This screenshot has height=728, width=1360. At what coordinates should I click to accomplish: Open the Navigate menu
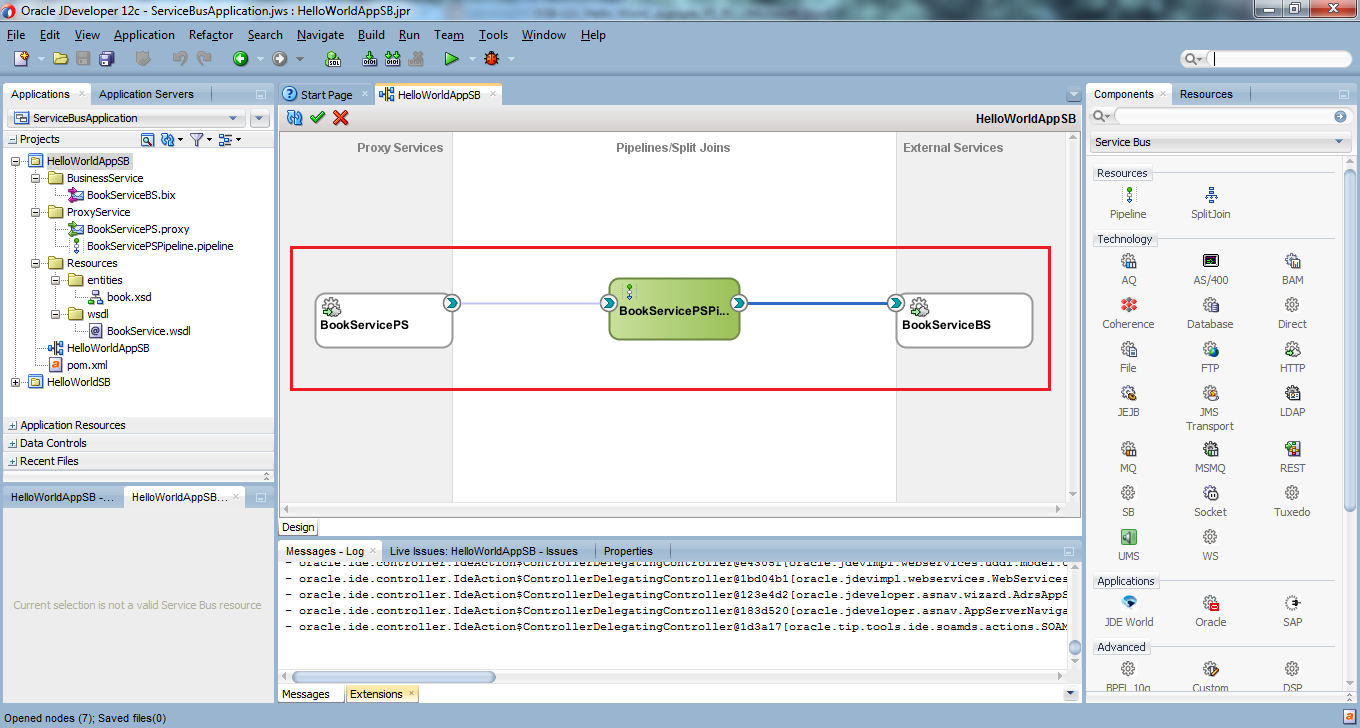click(x=320, y=35)
